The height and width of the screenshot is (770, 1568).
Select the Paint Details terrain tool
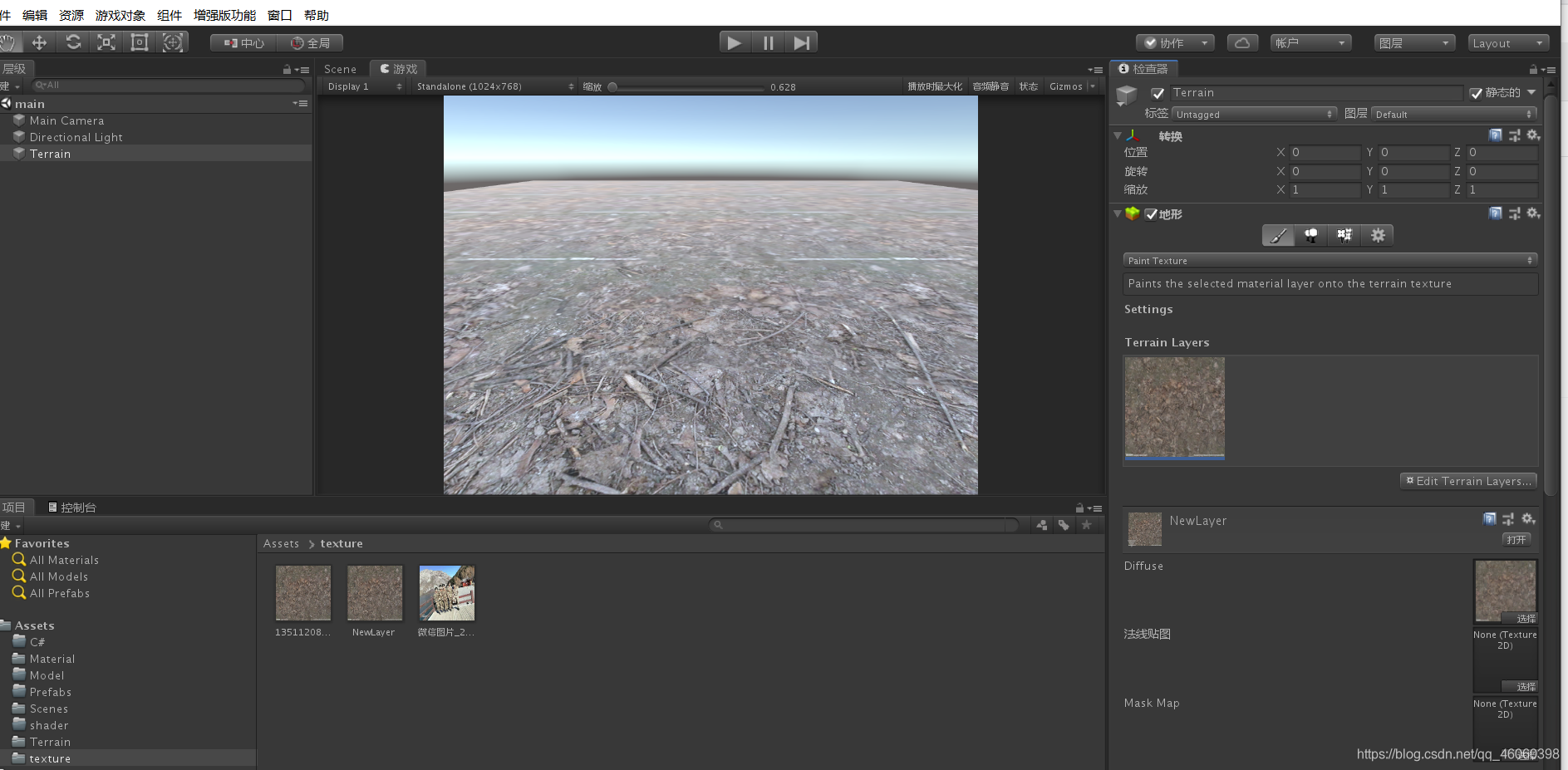pyautogui.click(x=1344, y=236)
